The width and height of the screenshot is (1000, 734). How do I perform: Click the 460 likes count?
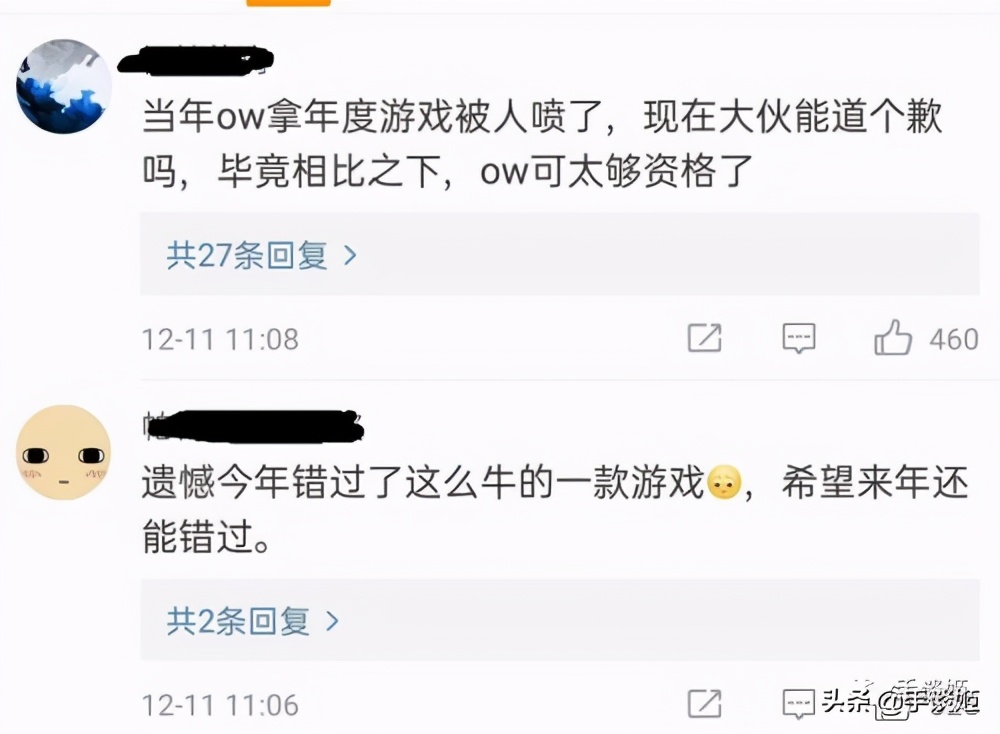coord(953,339)
